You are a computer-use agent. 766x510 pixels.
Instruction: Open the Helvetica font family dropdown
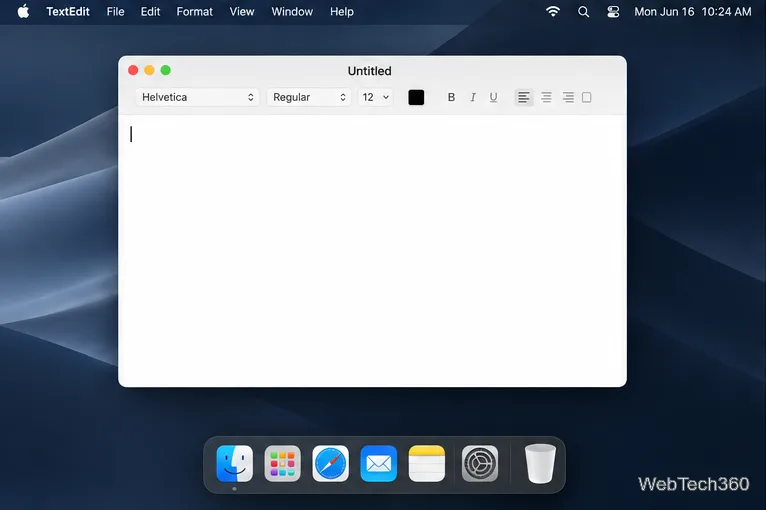pos(197,97)
